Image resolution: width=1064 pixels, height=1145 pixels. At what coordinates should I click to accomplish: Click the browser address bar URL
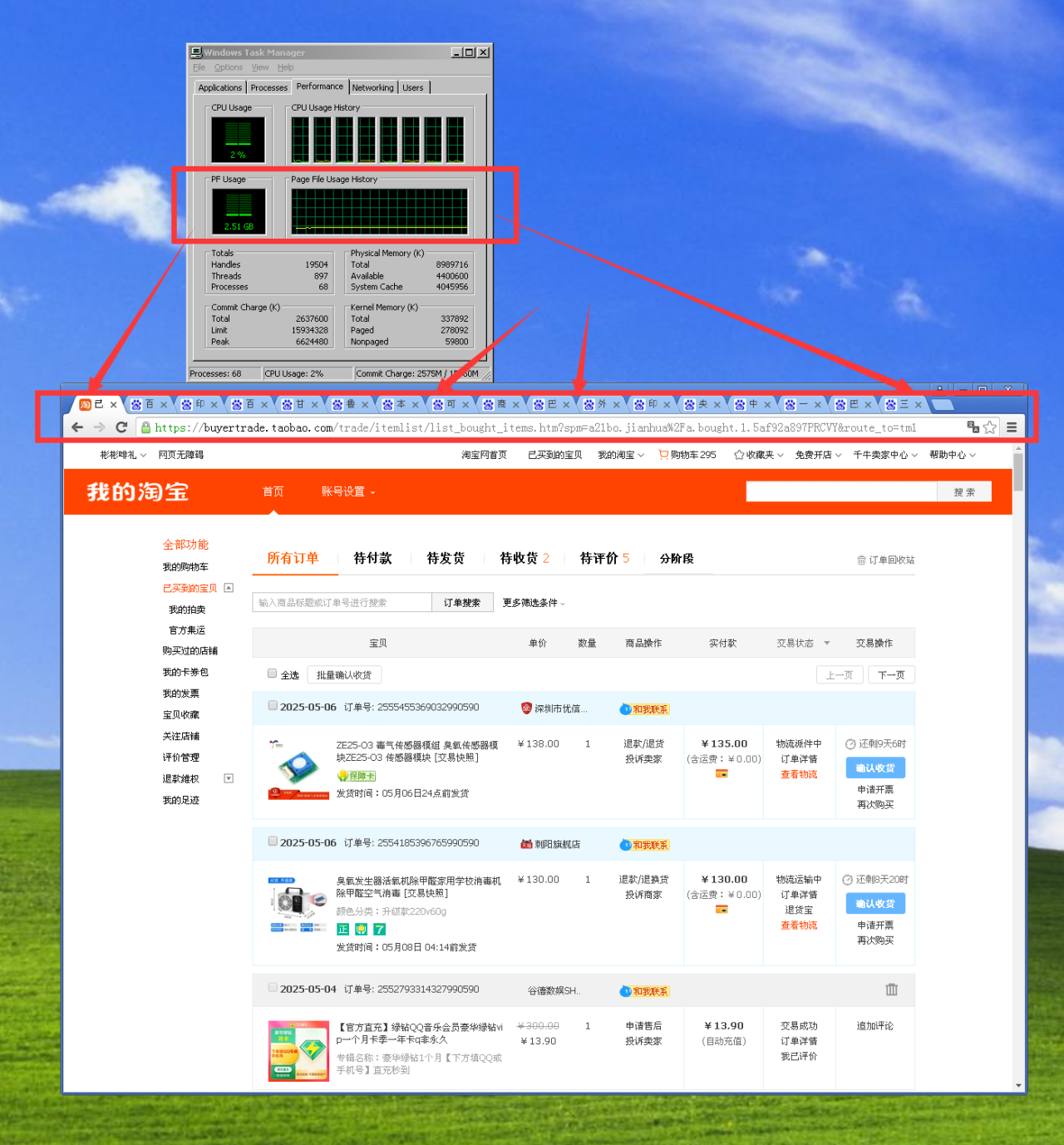coord(535,427)
